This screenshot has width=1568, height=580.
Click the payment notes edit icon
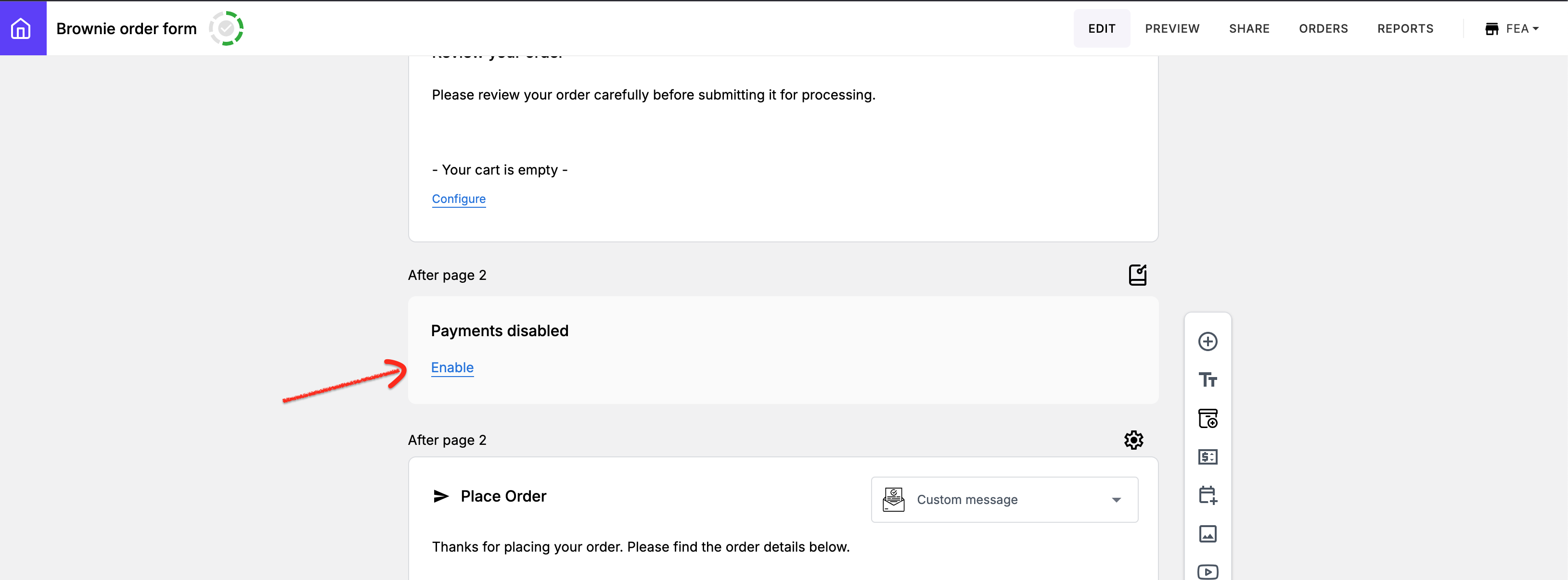1137,275
